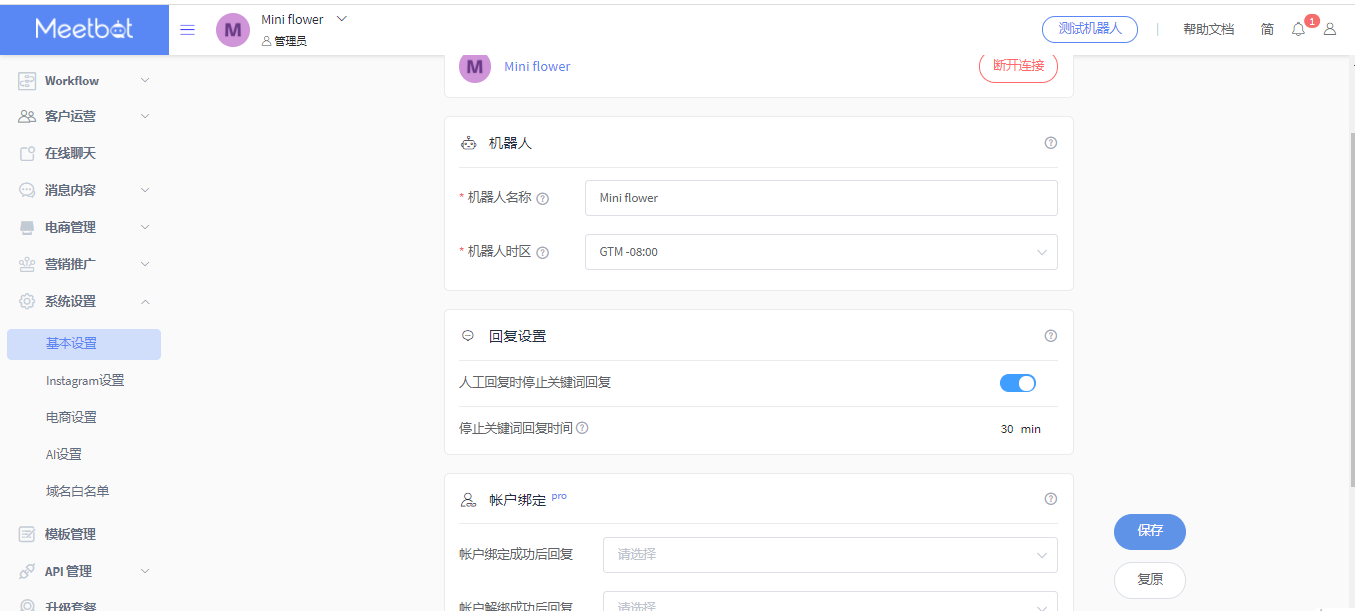
Task: Select 基本设置 in sidebar
Action: (x=84, y=344)
